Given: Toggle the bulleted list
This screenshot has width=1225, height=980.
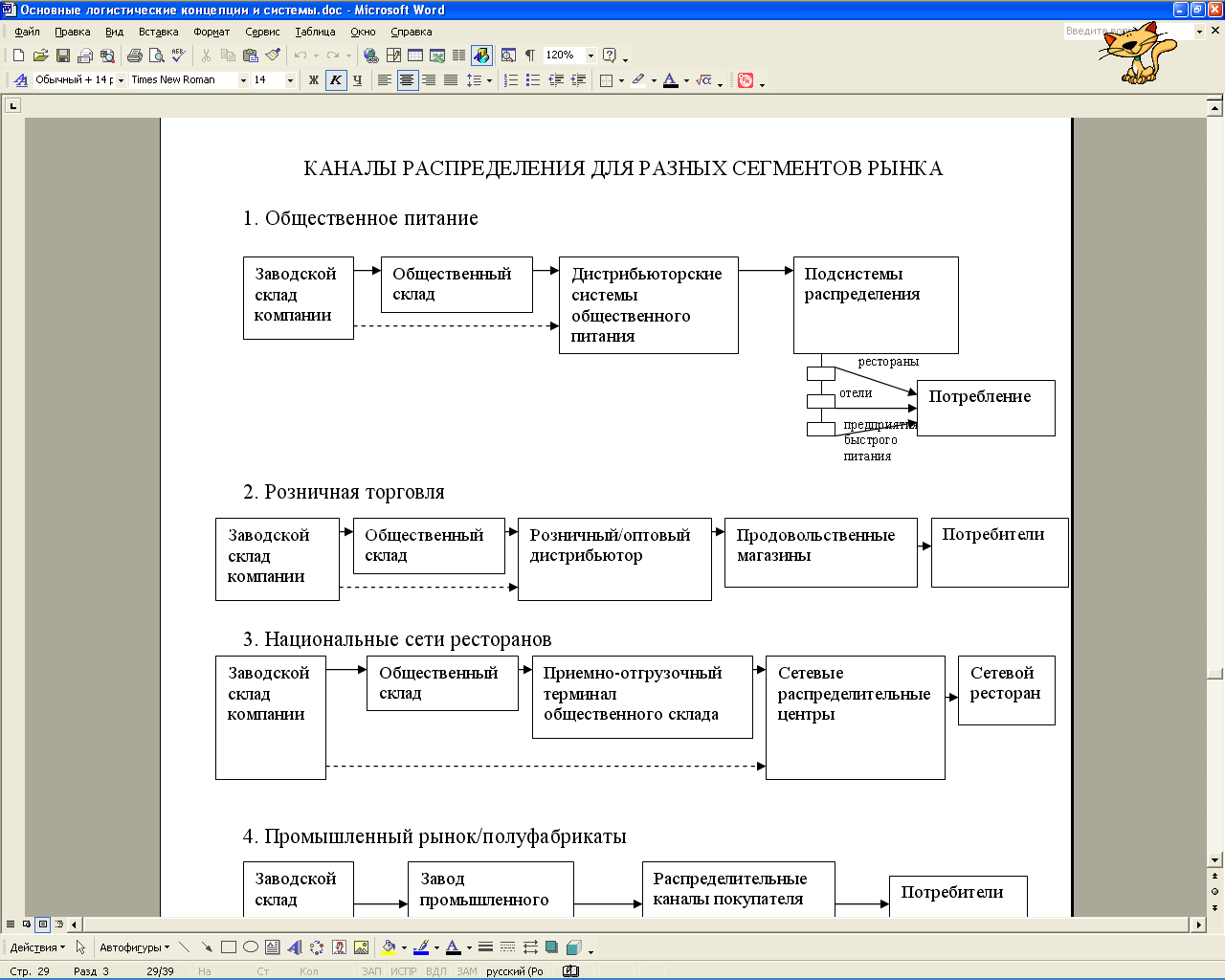Looking at the screenshot, I should pyautogui.click(x=534, y=80).
